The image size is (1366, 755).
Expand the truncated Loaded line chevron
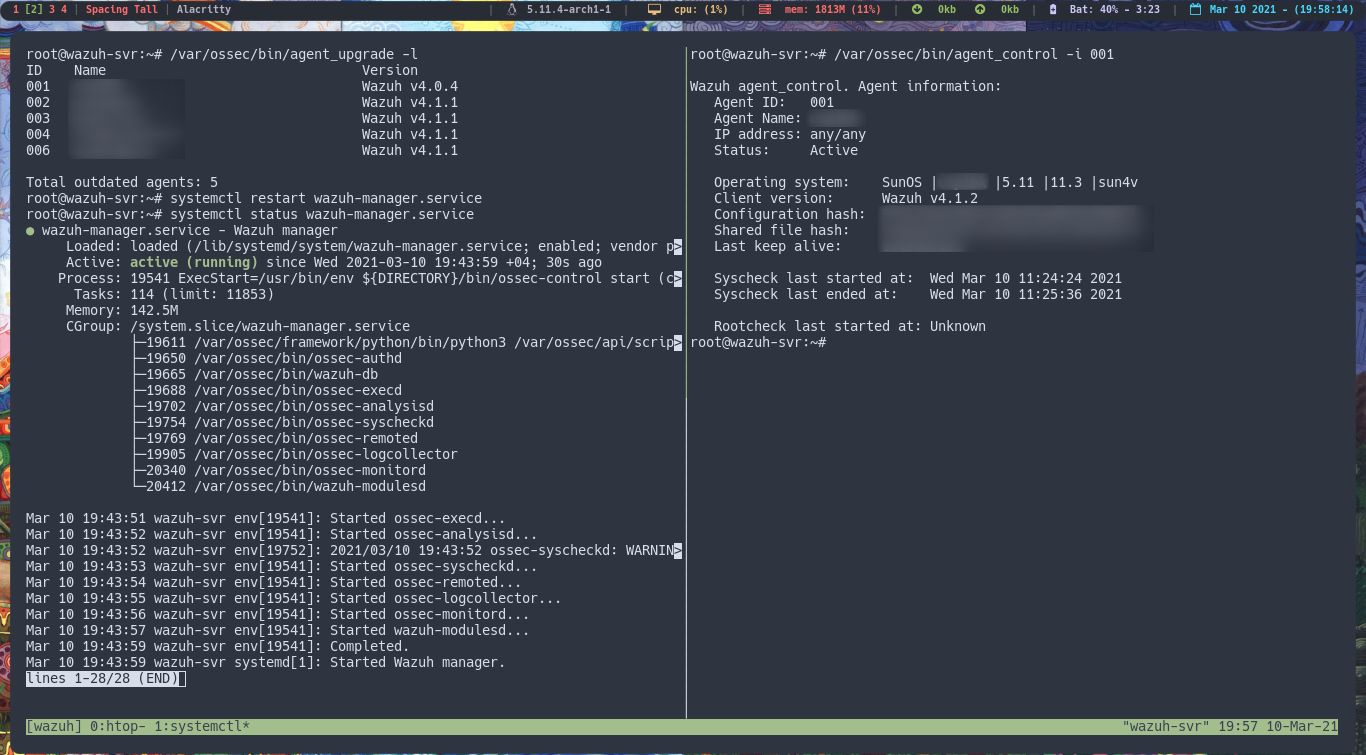[679, 246]
